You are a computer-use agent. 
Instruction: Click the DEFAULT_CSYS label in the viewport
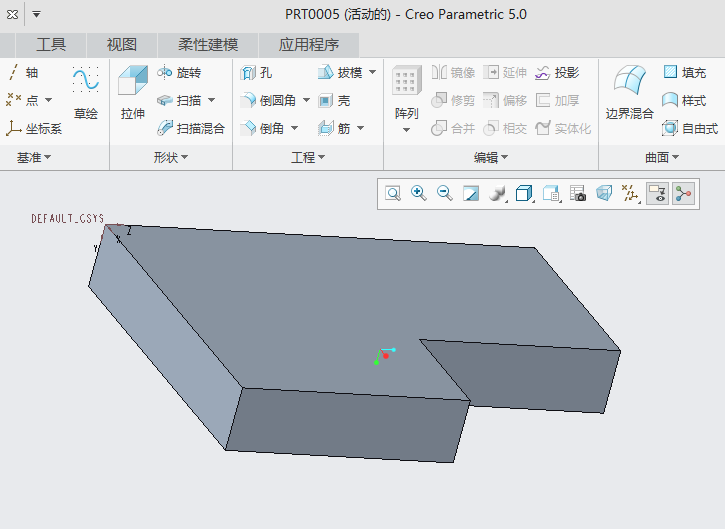pos(67,218)
